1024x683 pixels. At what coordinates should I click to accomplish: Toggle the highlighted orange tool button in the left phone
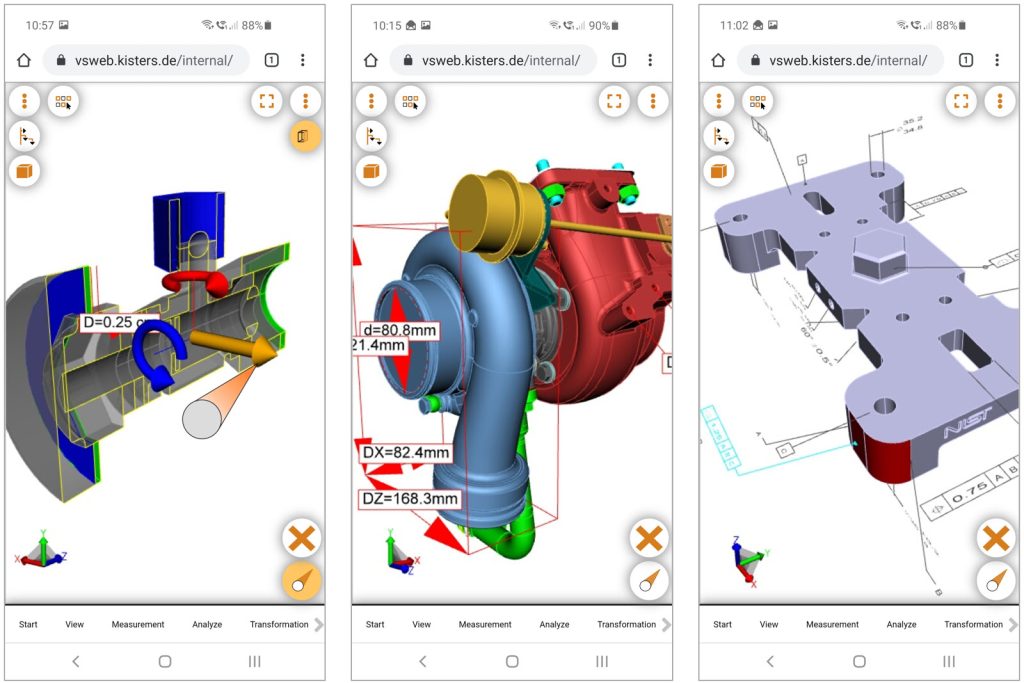pyautogui.click(x=301, y=581)
